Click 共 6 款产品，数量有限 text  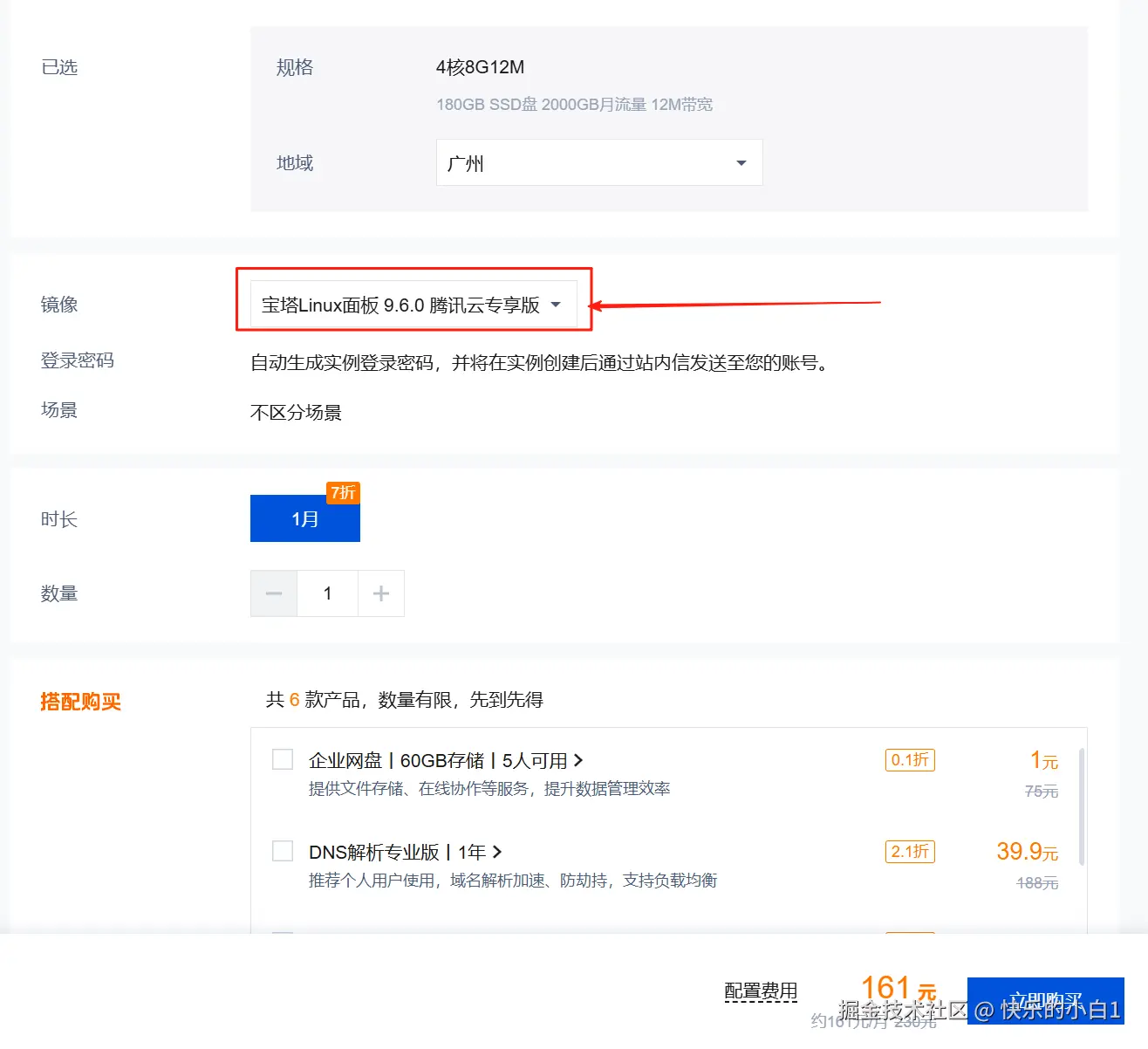click(405, 700)
